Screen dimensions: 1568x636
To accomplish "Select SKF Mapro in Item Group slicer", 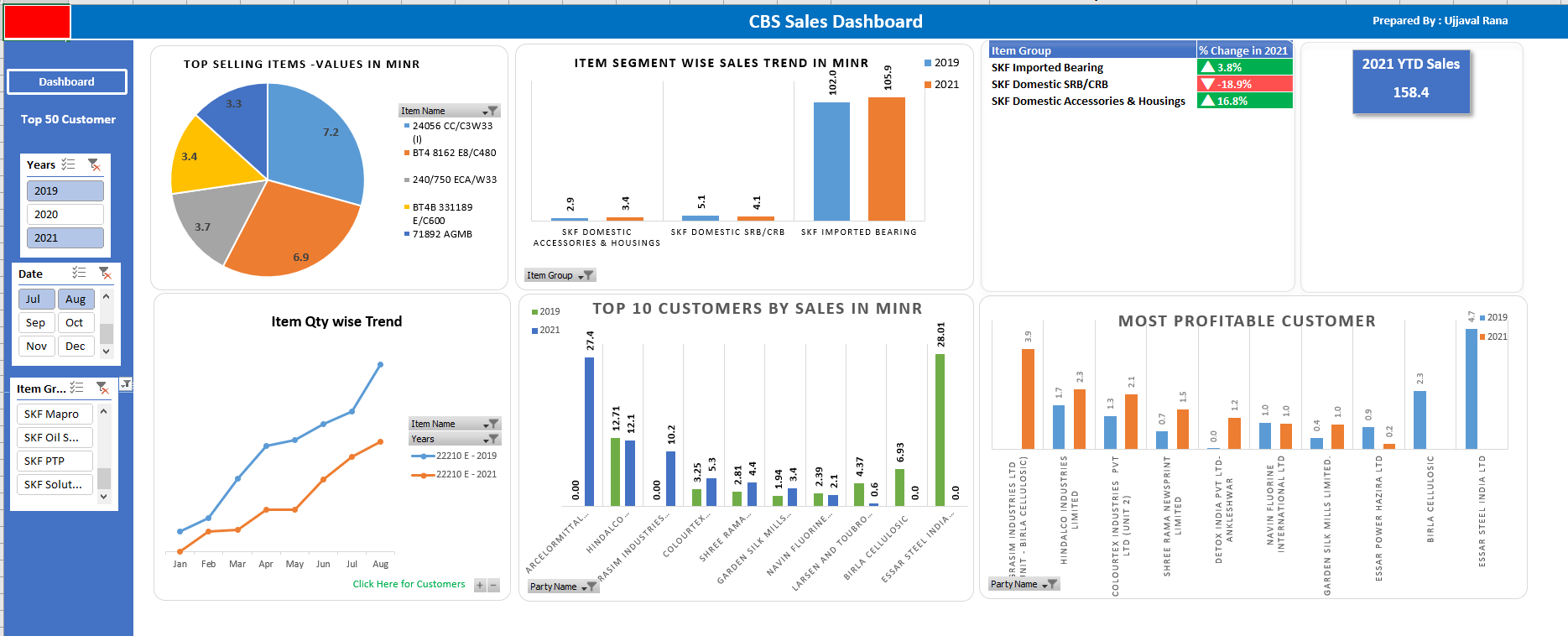I will point(55,414).
